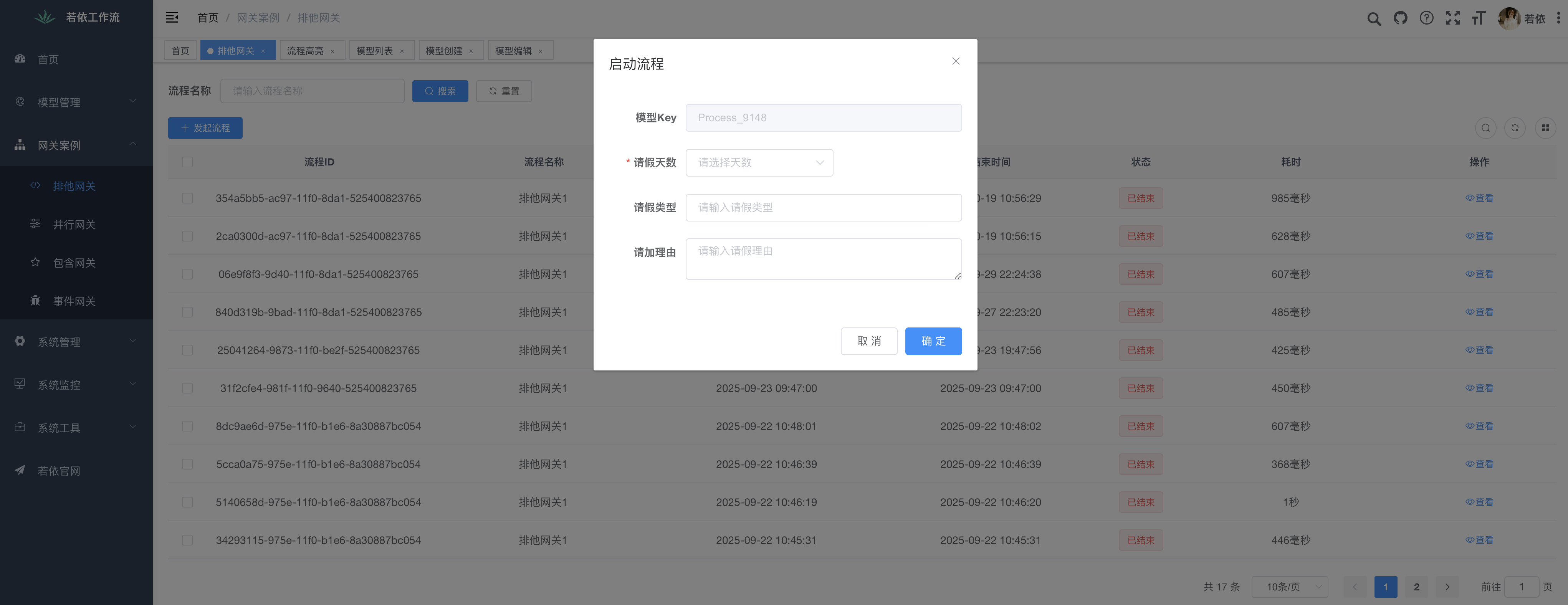The image size is (1568, 605).
Task: Check the row 25041264-9873 checkbox
Action: pyautogui.click(x=187, y=350)
